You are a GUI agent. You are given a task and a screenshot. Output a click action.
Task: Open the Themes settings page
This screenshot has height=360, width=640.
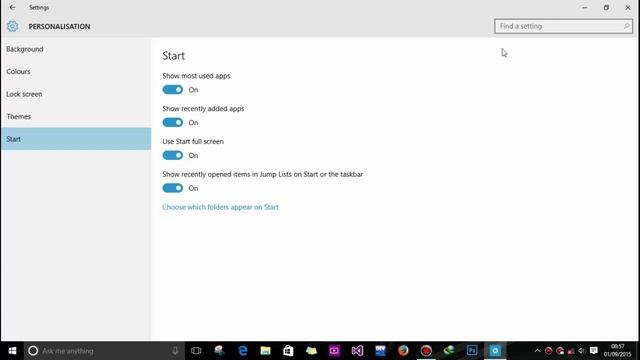[x=76, y=116]
